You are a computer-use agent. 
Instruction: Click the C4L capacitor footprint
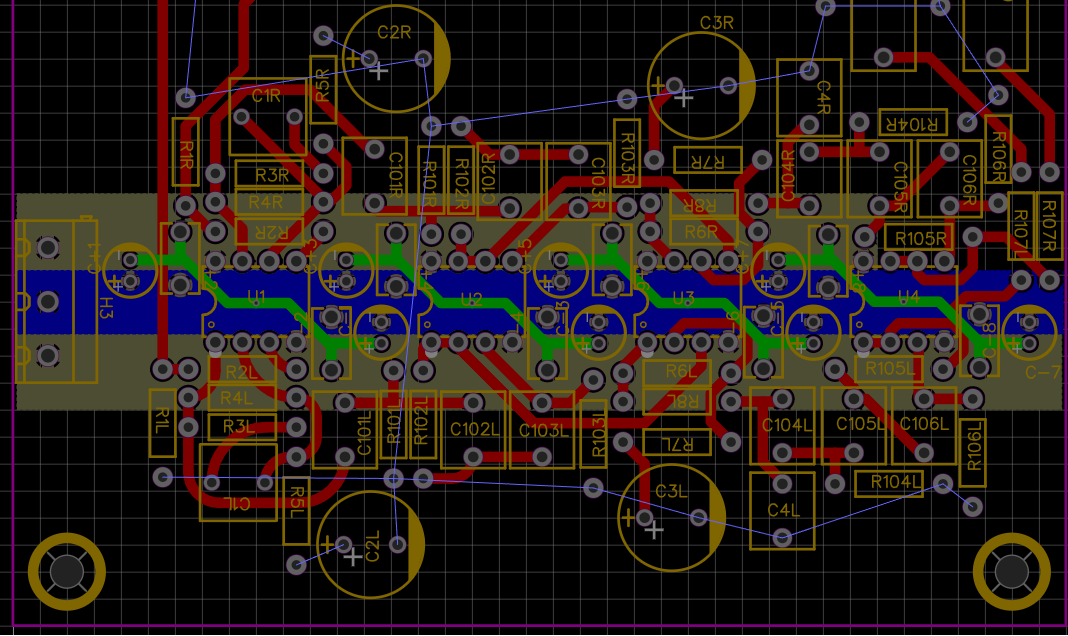[x=783, y=511]
